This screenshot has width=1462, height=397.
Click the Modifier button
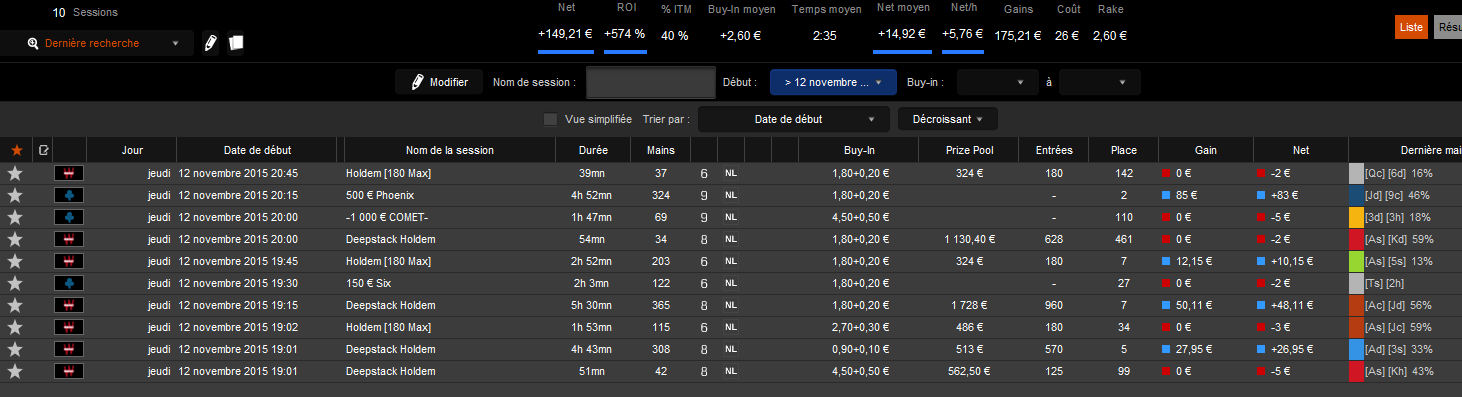point(439,82)
